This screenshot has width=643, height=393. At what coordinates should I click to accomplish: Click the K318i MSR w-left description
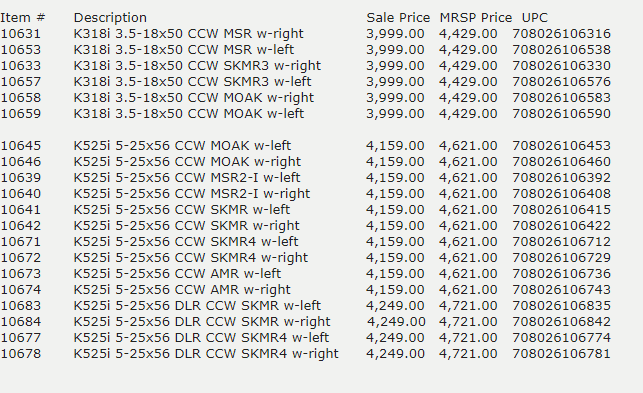[184, 50]
